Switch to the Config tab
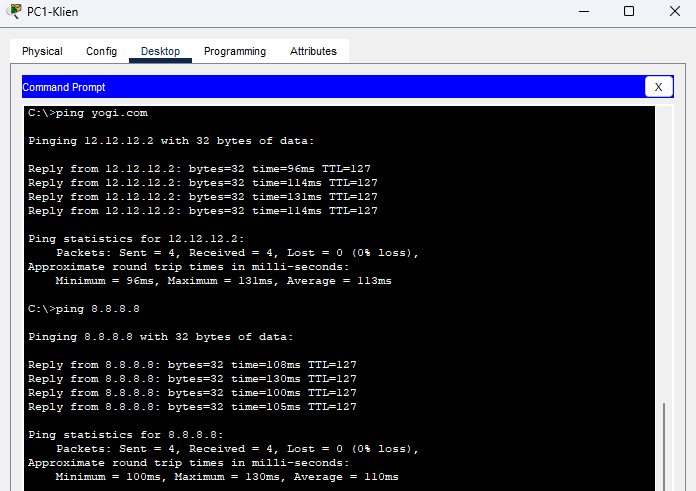Screen dimensions: 696x491 [101, 51]
